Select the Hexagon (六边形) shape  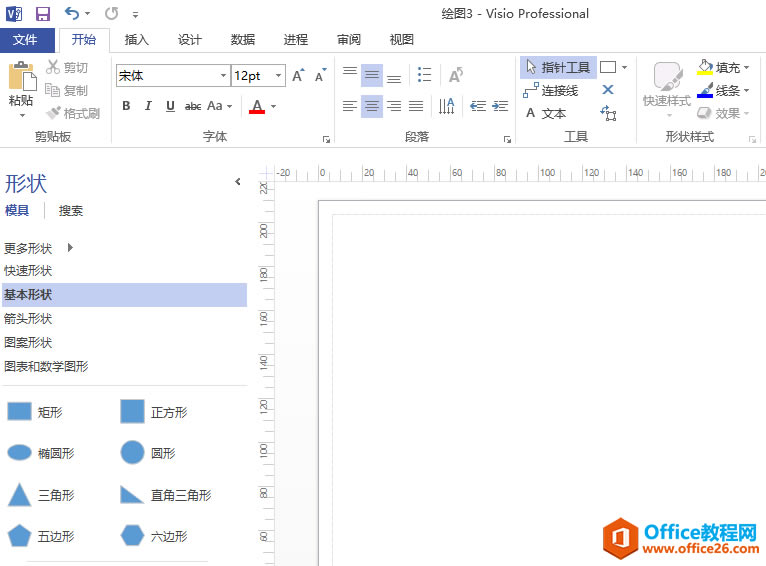132,536
